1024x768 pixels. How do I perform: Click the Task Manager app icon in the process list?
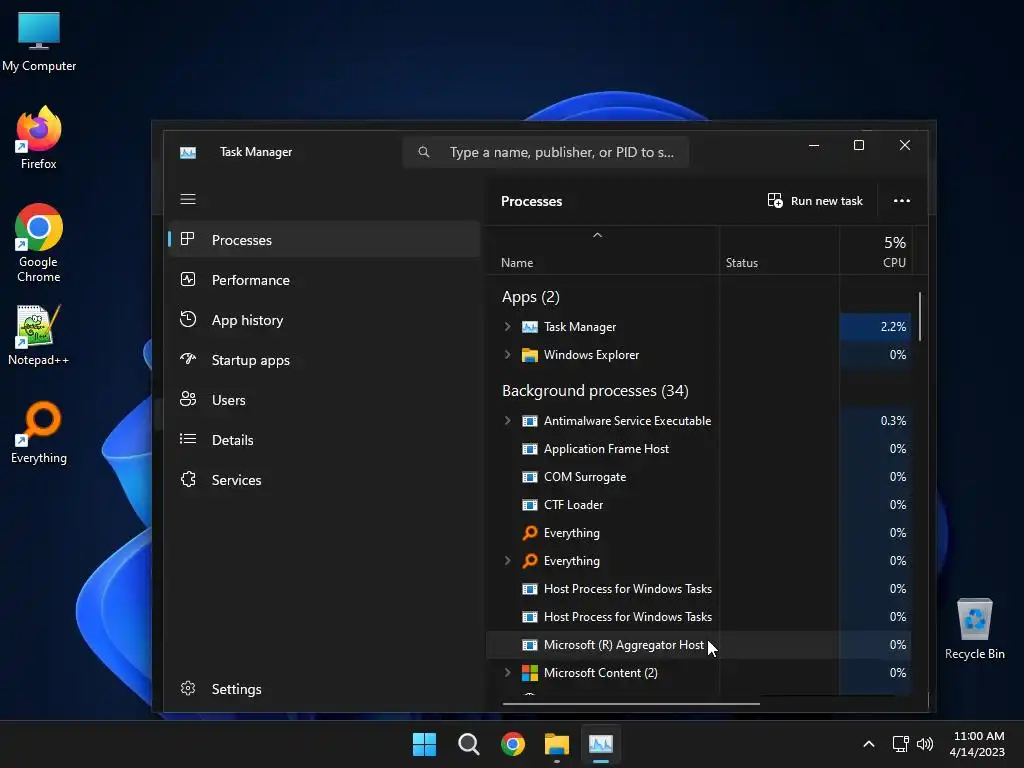pyautogui.click(x=530, y=327)
